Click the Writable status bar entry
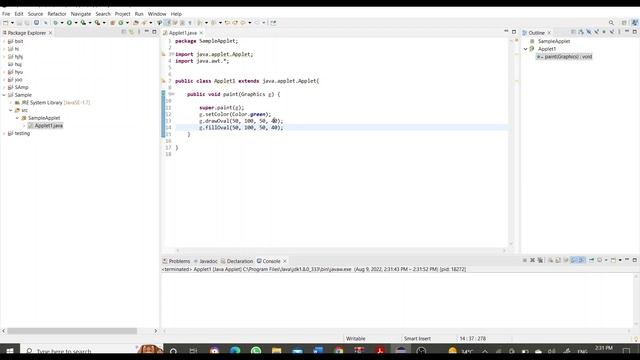The width and height of the screenshot is (640, 360). (356, 338)
